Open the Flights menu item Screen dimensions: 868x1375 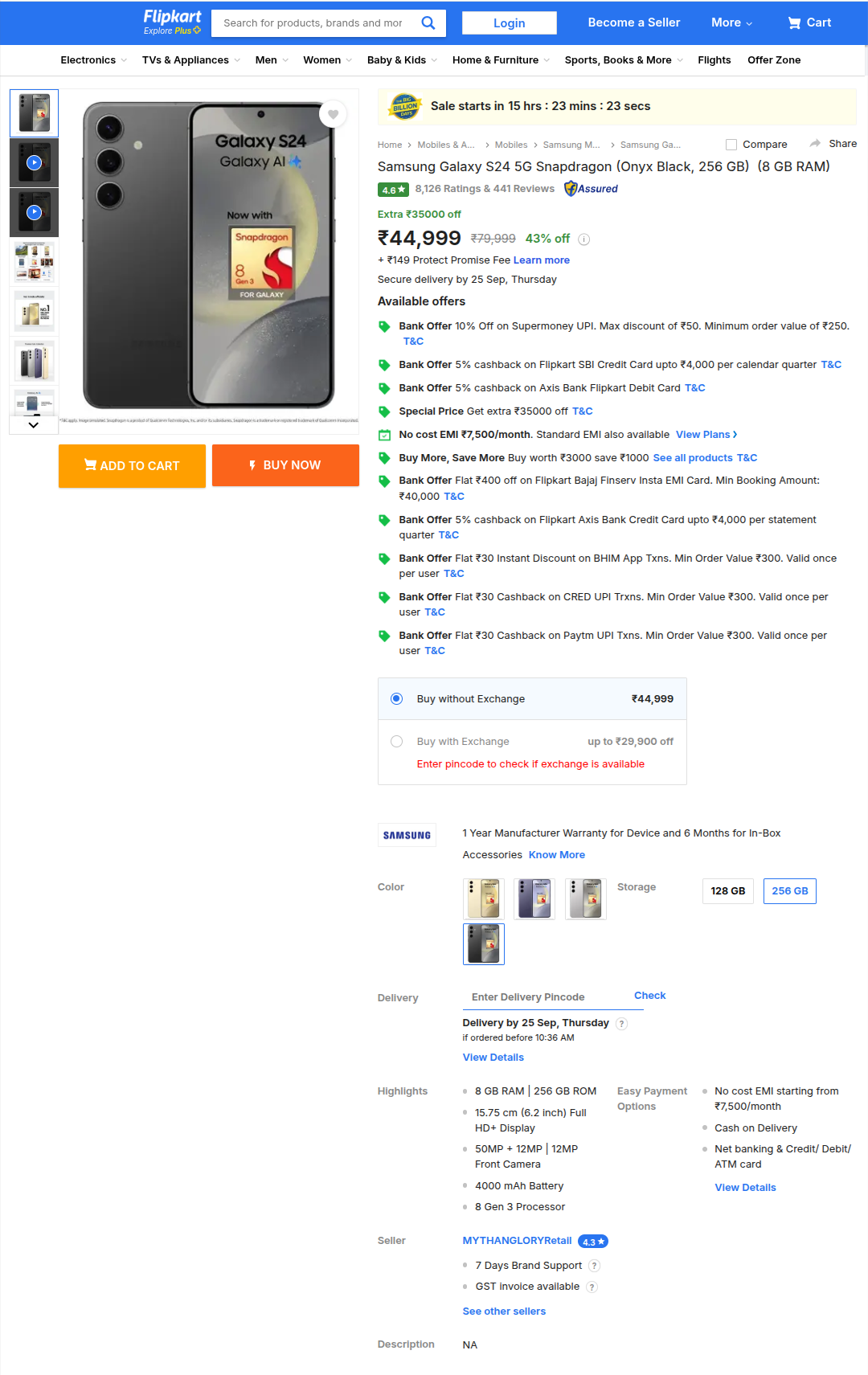[x=714, y=60]
